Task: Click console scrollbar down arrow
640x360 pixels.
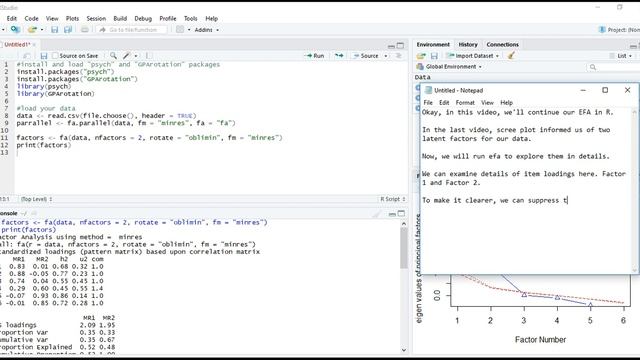Action: (x=404, y=350)
